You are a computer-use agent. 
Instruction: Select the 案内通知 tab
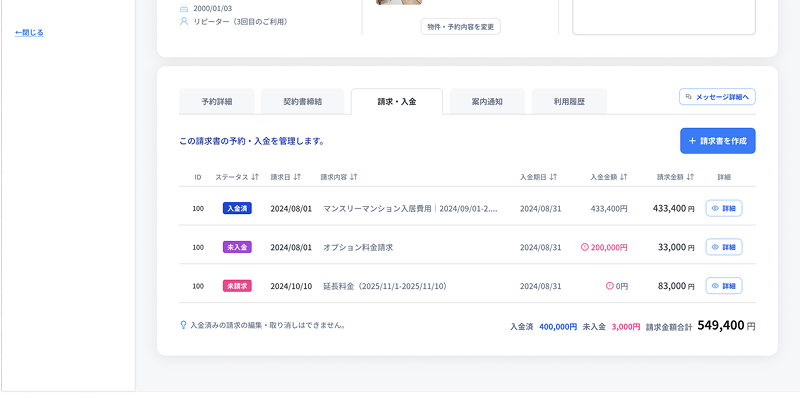point(487,102)
